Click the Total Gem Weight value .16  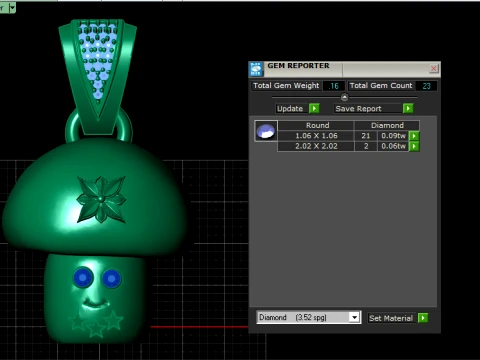pyautogui.click(x=334, y=86)
